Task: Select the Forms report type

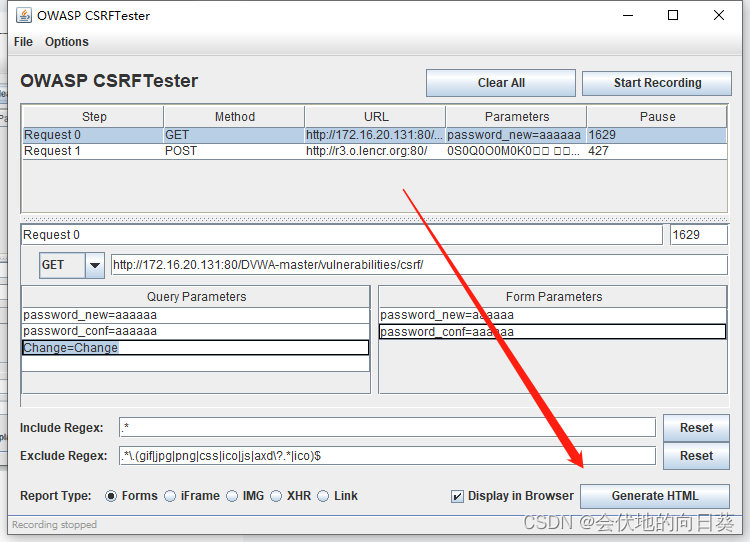Action: [x=131, y=496]
